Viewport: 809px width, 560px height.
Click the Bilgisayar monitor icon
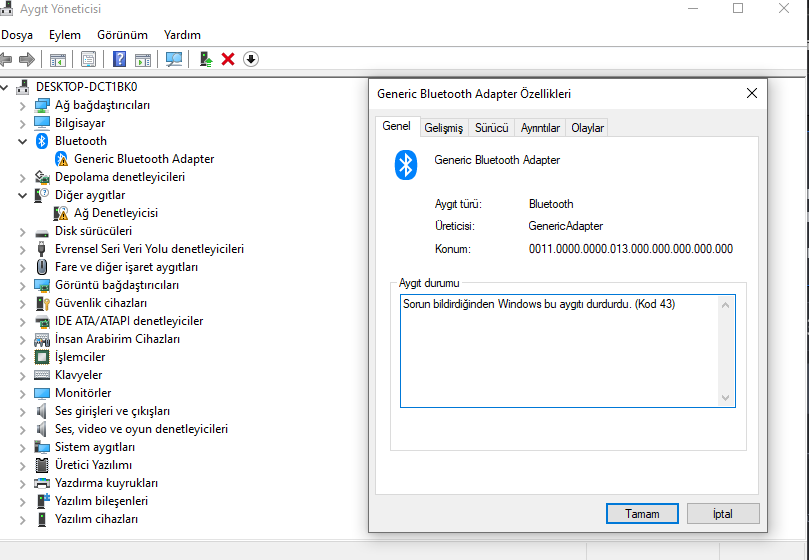coord(42,123)
